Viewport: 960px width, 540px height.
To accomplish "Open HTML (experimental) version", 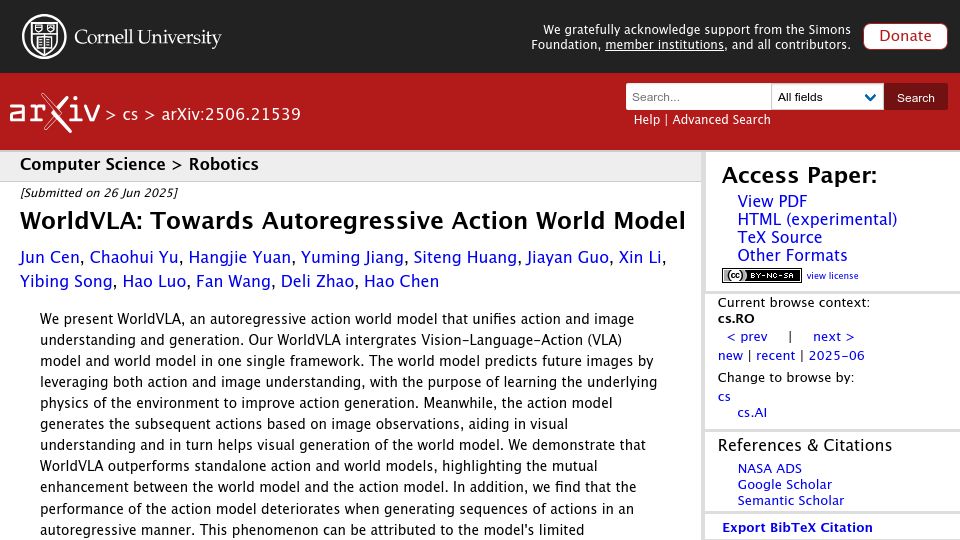I will (817, 219).
